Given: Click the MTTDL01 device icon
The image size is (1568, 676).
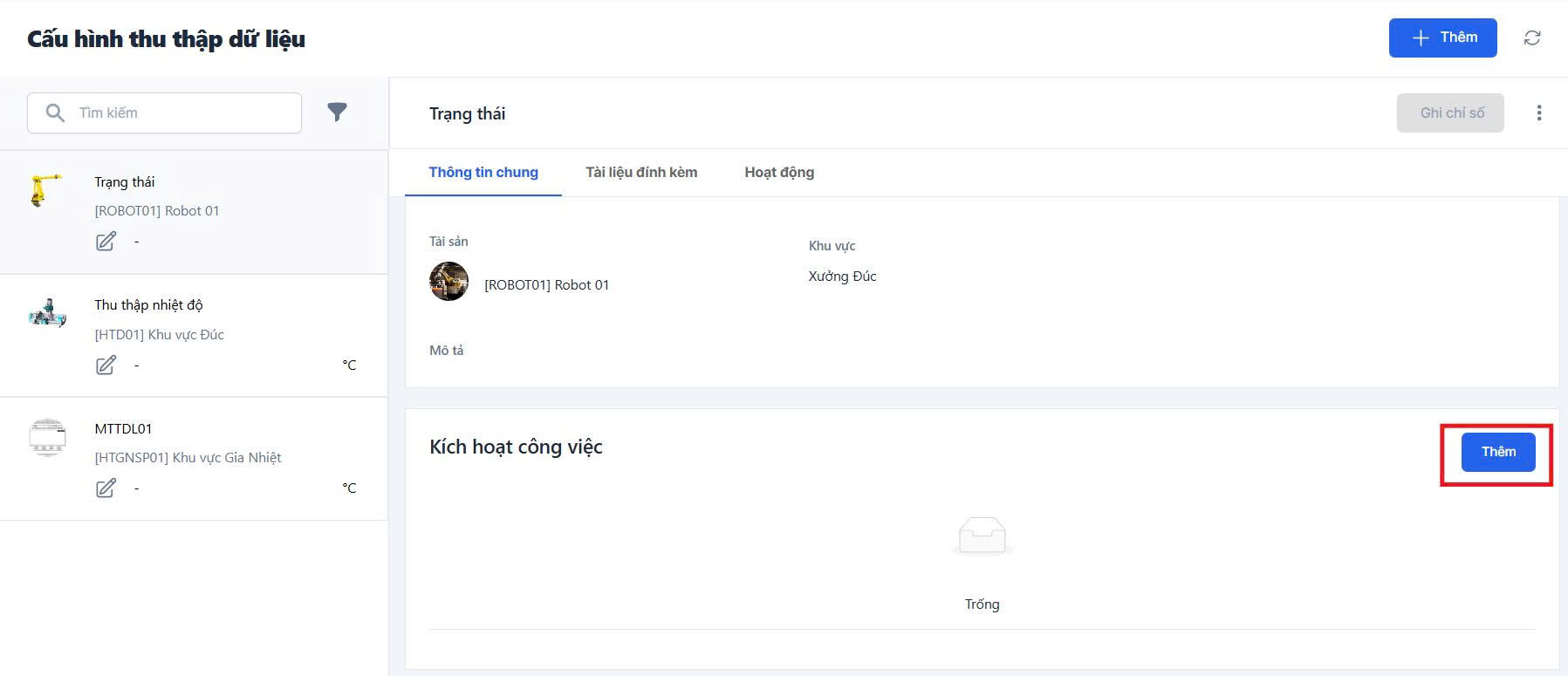Looking at the screenshot, I should (47, 436).
